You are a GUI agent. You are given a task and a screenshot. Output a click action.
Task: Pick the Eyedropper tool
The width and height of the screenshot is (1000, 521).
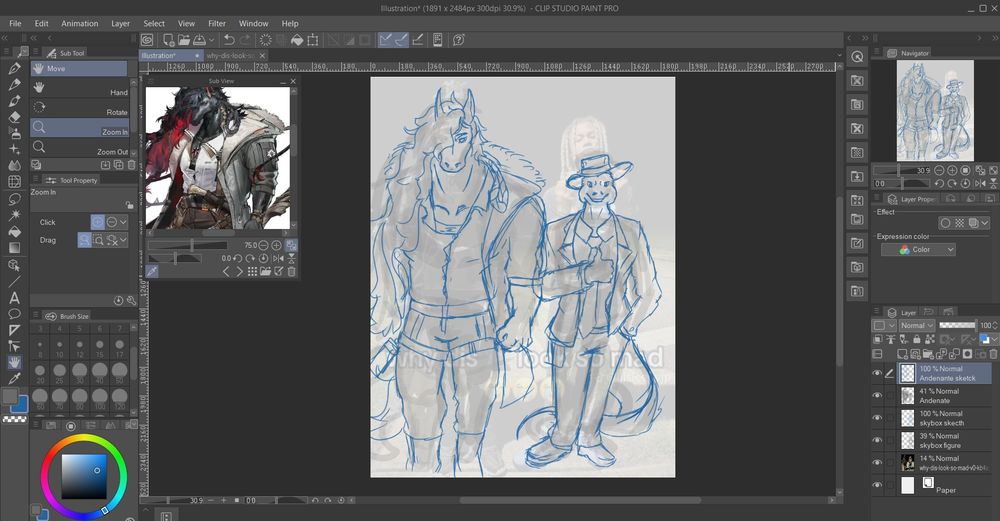(x=15, y=379)
